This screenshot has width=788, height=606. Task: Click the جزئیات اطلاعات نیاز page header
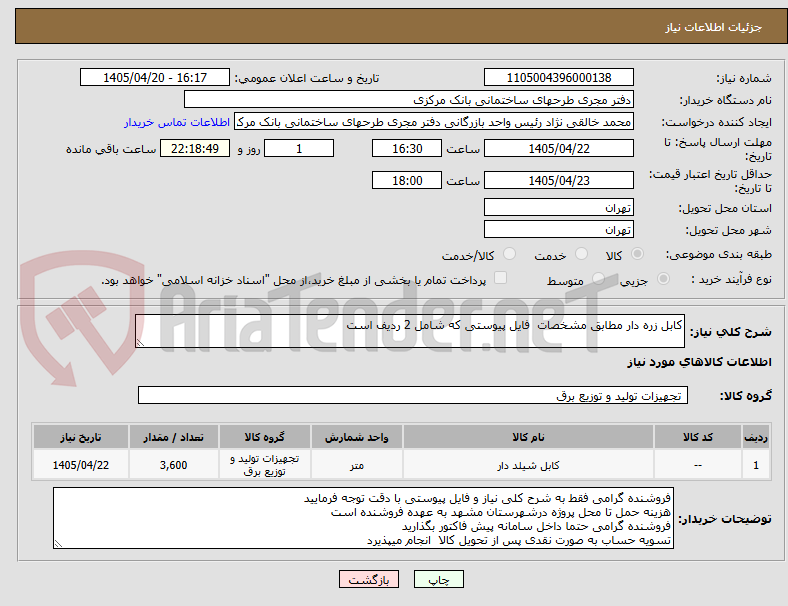713,27
